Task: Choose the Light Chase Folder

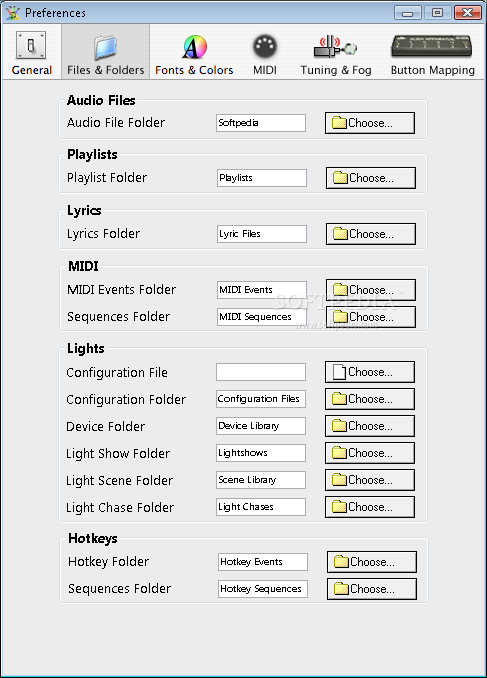Action: (370, 507)
